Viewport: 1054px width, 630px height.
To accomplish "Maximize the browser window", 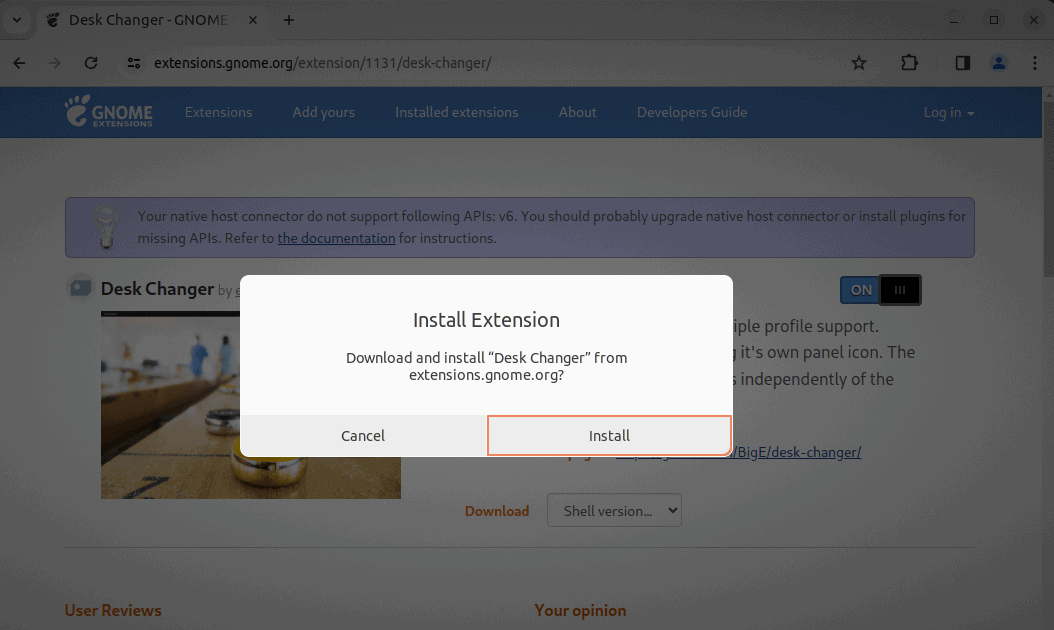I will point(994,20).
